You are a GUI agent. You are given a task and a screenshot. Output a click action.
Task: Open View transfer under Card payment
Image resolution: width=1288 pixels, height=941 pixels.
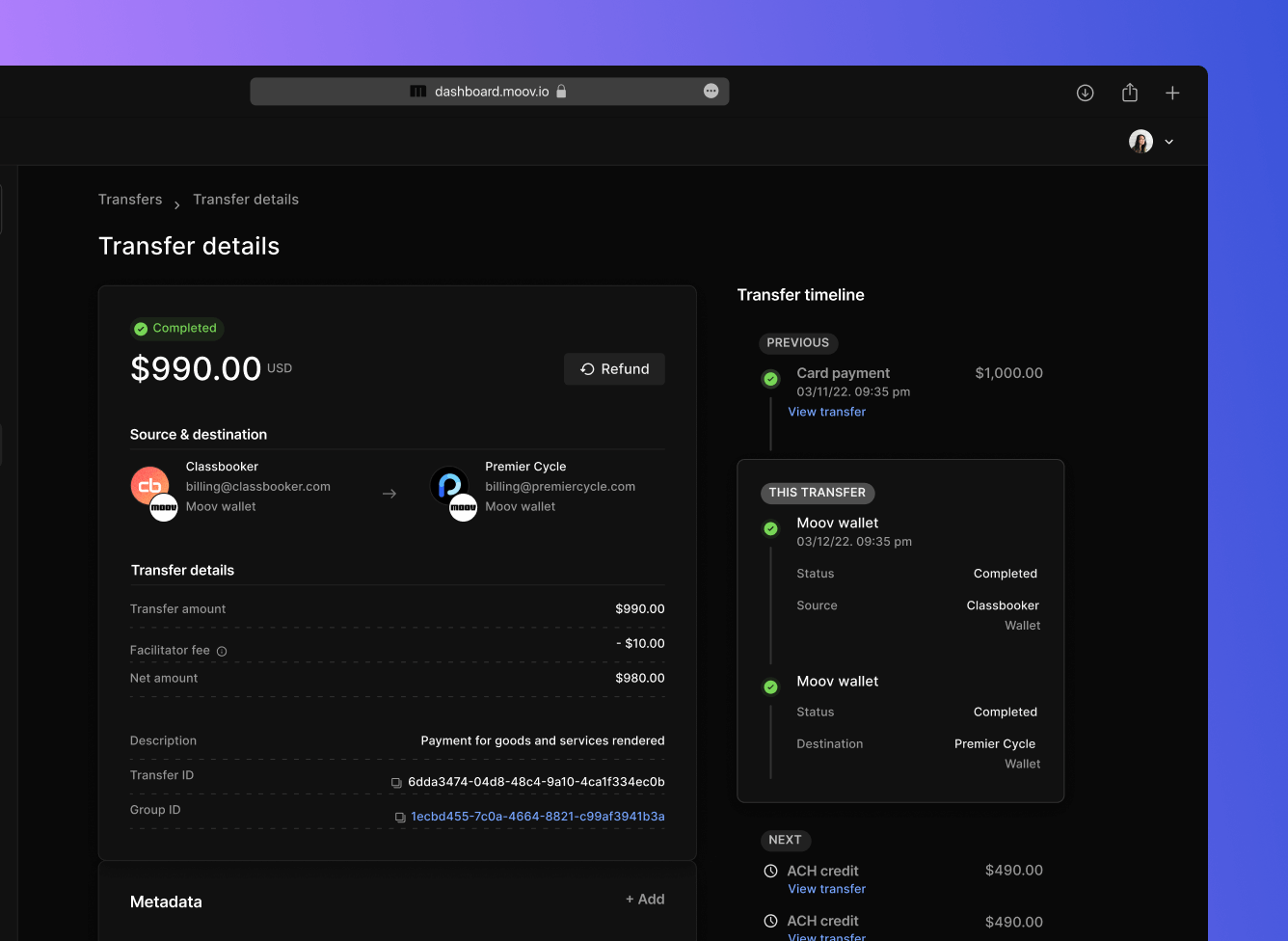pyautogui.click(x=826, y=412)
